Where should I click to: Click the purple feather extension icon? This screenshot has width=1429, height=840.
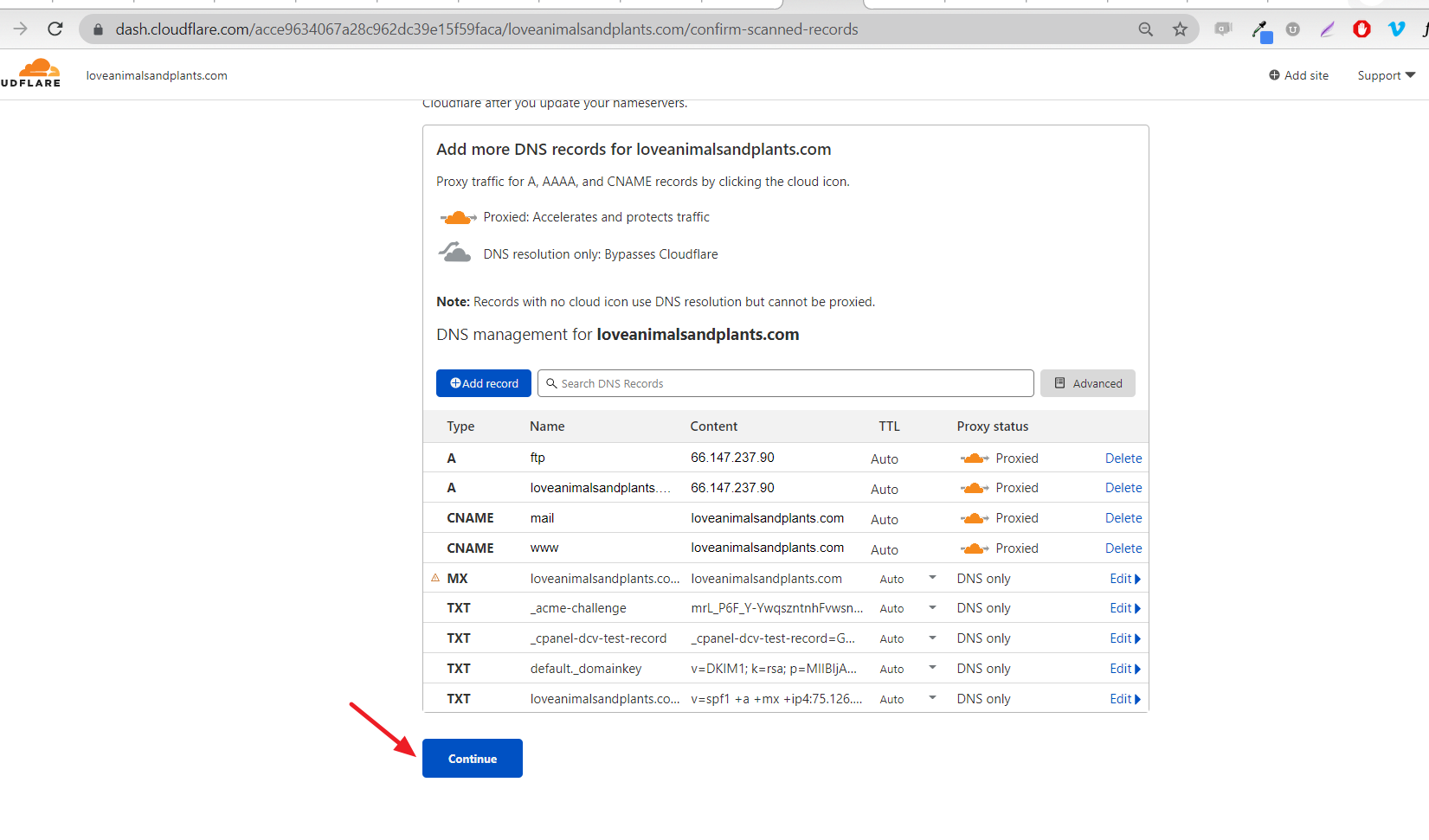point(1328,29)
